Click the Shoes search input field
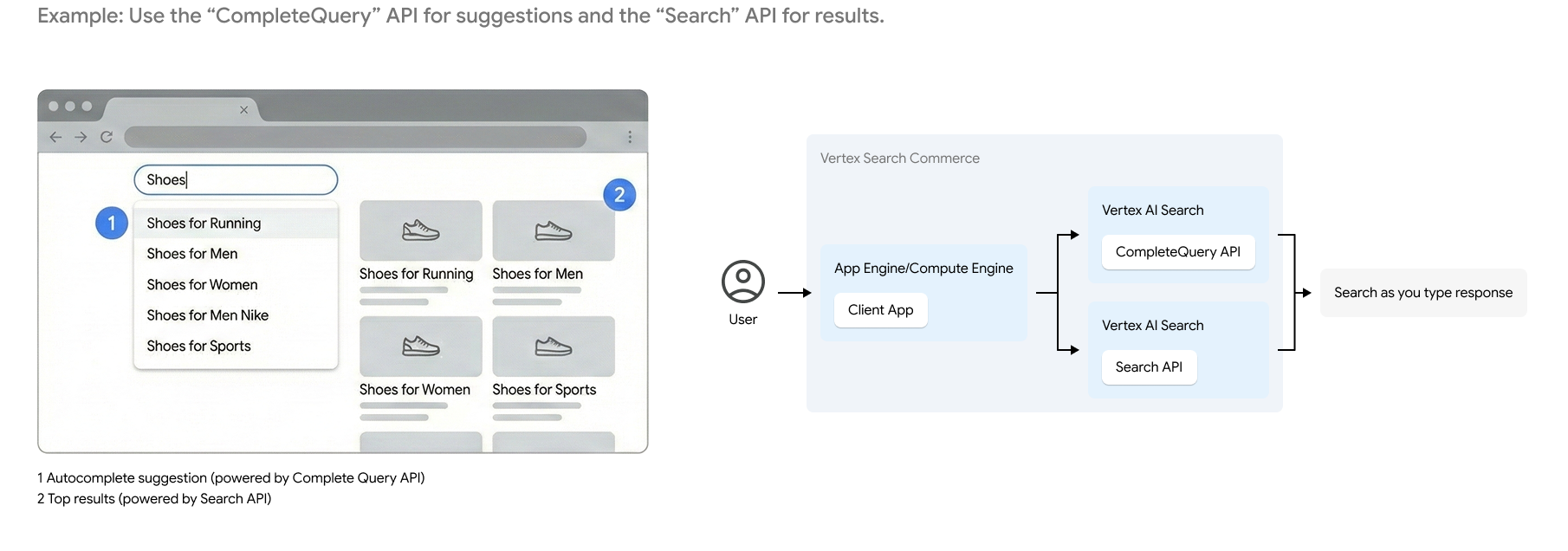Image resolution: width=1568 pixels, height=551 pixels. click(236, 180)
